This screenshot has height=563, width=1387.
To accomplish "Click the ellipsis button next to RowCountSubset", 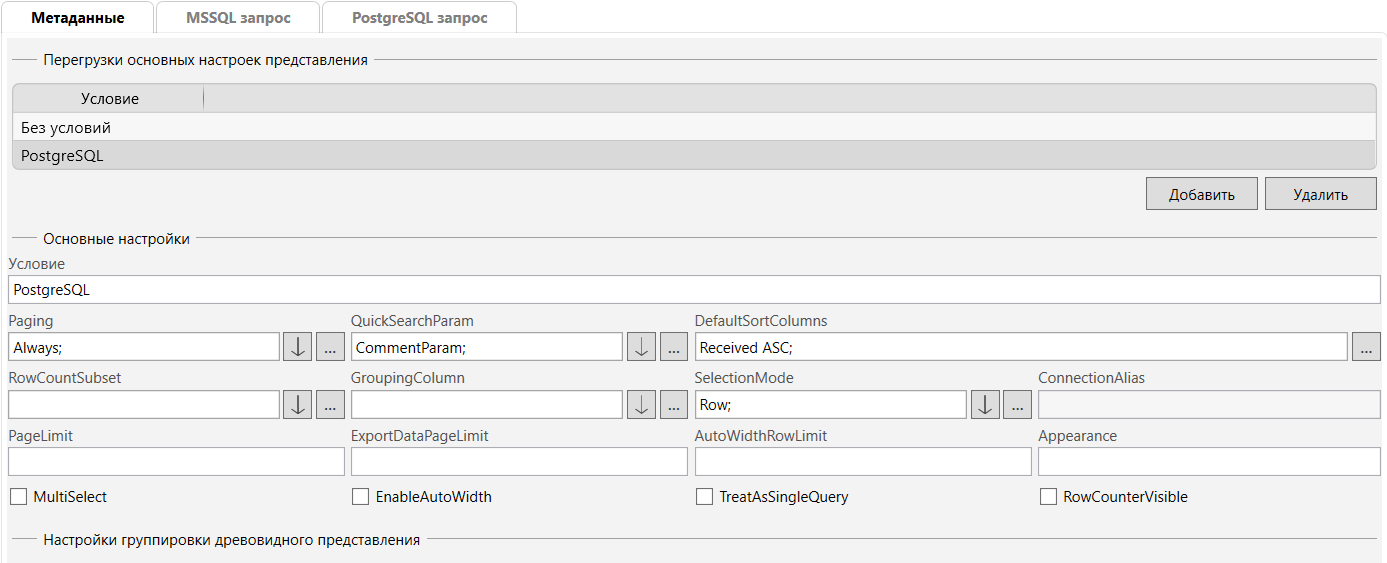I will click(x=331, y=405).
